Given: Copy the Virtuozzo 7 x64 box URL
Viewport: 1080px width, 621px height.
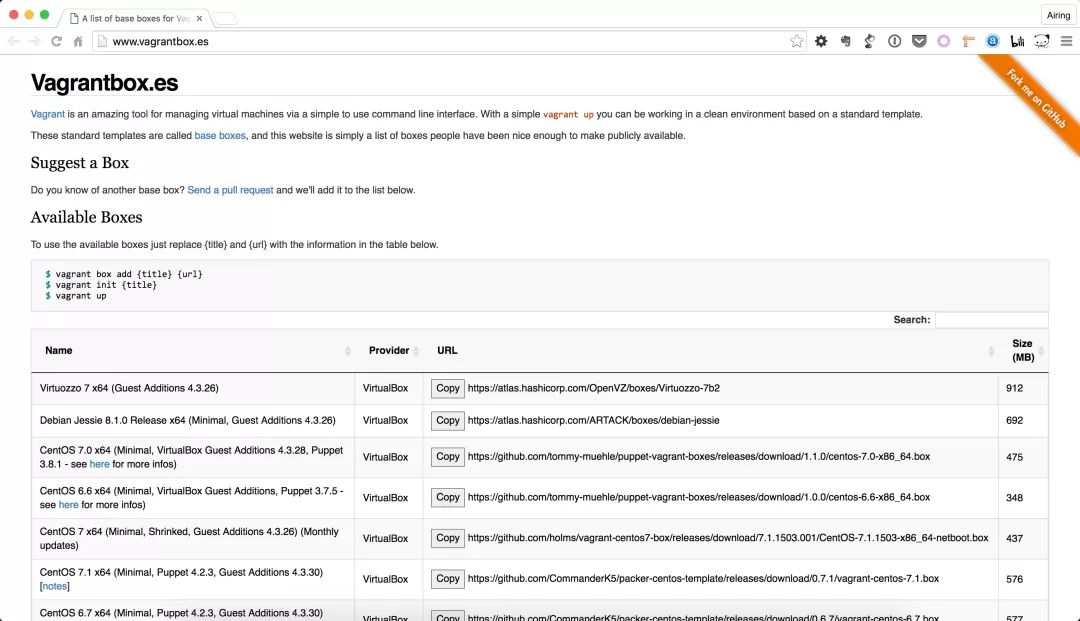Looking at the screenshot, I should click(x=448, y=388).
